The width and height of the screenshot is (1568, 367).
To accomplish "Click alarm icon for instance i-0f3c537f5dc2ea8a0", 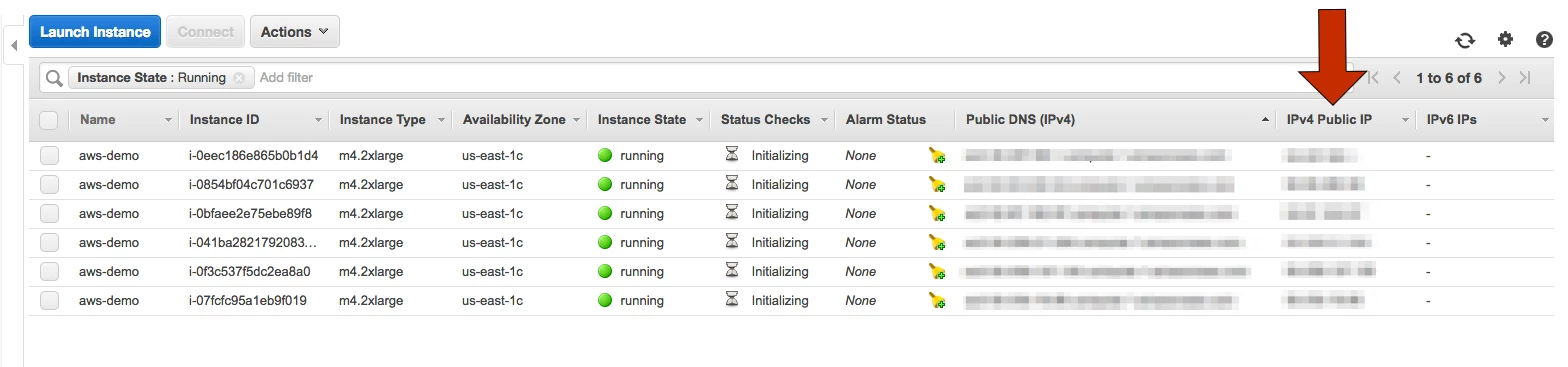I will click(936, 271).
